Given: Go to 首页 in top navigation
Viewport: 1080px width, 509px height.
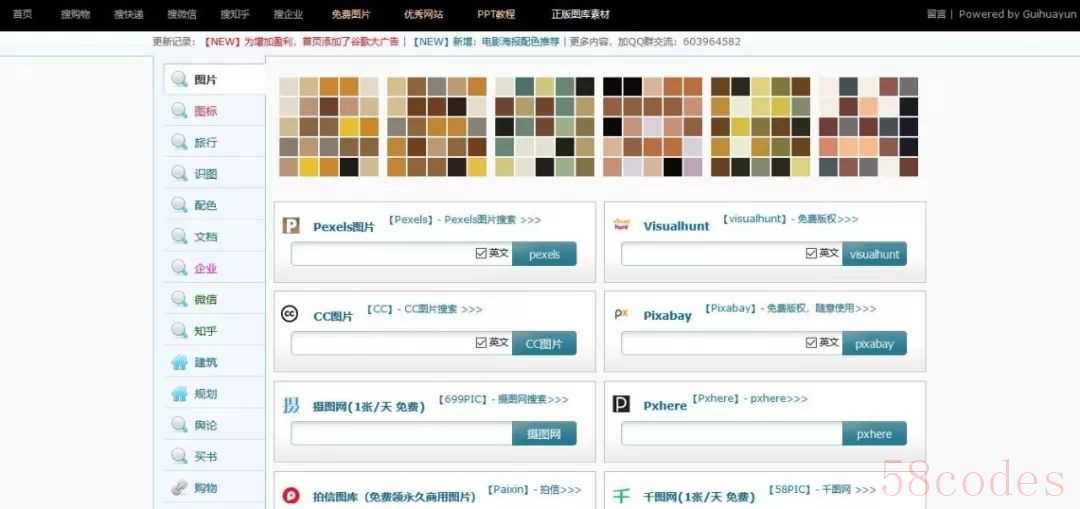Looking at the screenshot, I should coord(22,14).
